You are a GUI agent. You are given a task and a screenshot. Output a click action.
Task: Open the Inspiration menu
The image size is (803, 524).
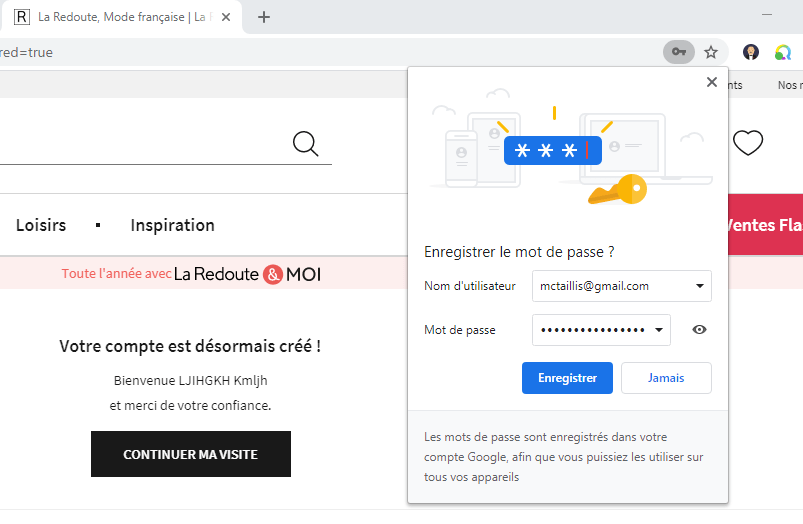tap(173, 225)
